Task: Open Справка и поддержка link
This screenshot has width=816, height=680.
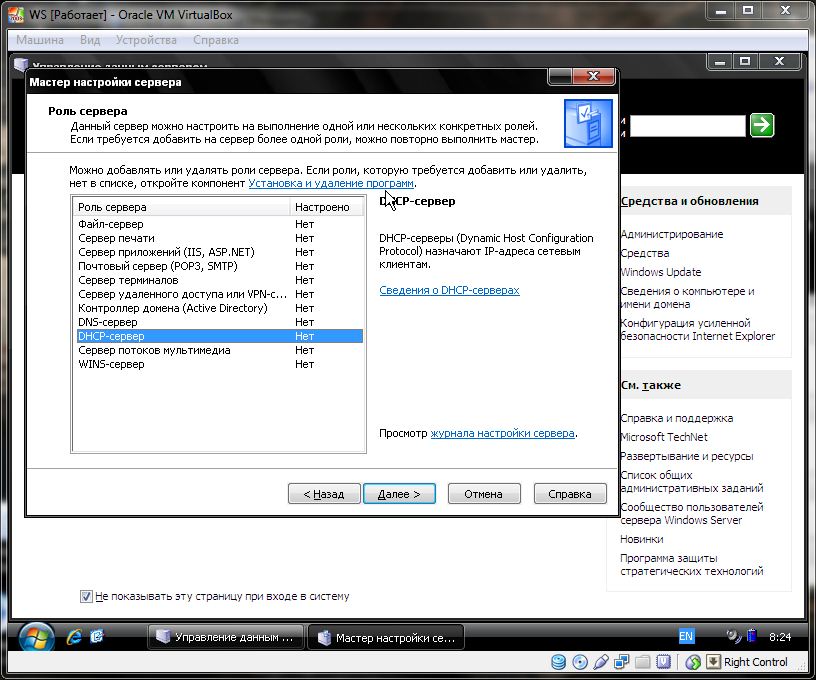Action: coord(677,418)
